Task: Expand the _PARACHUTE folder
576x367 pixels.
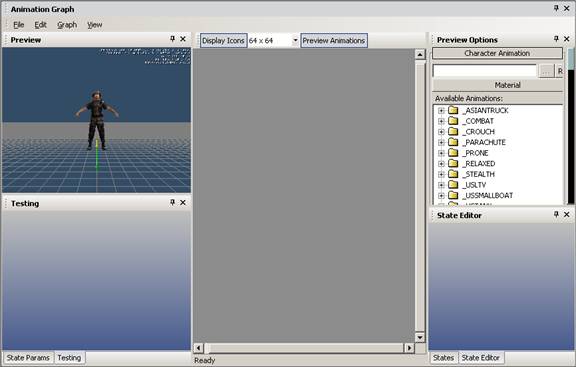Action: (441, 142)
